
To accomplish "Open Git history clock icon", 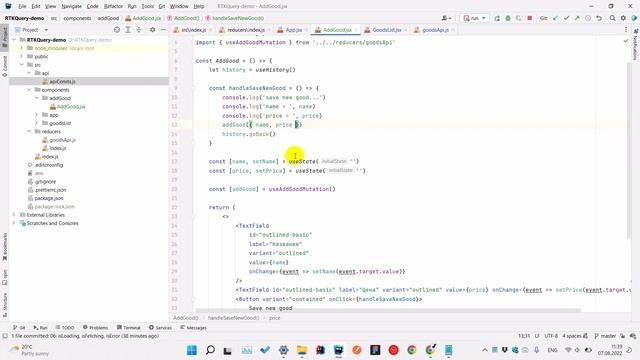I will tap(588, 18).
